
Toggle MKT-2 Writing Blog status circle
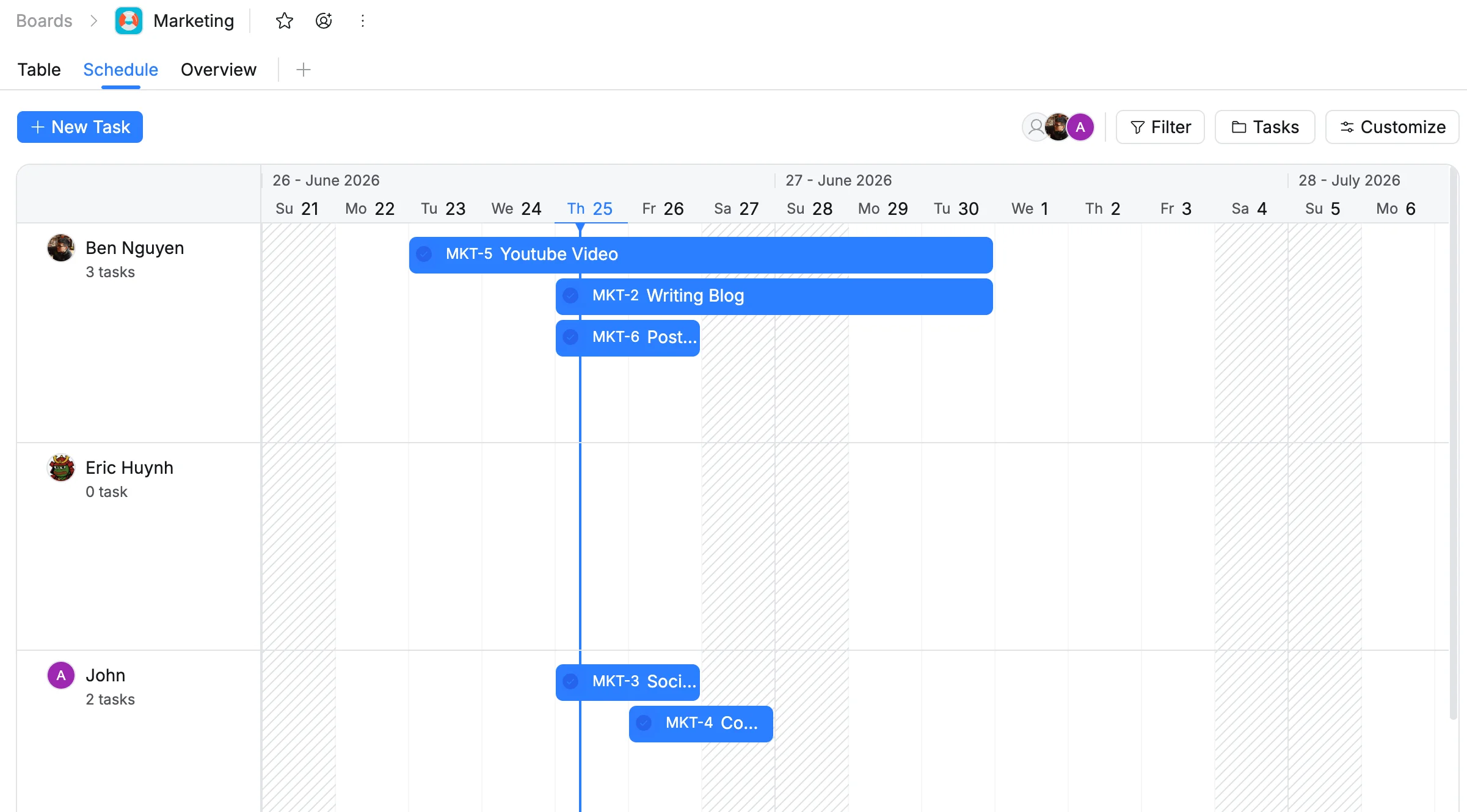coord(571,295)
